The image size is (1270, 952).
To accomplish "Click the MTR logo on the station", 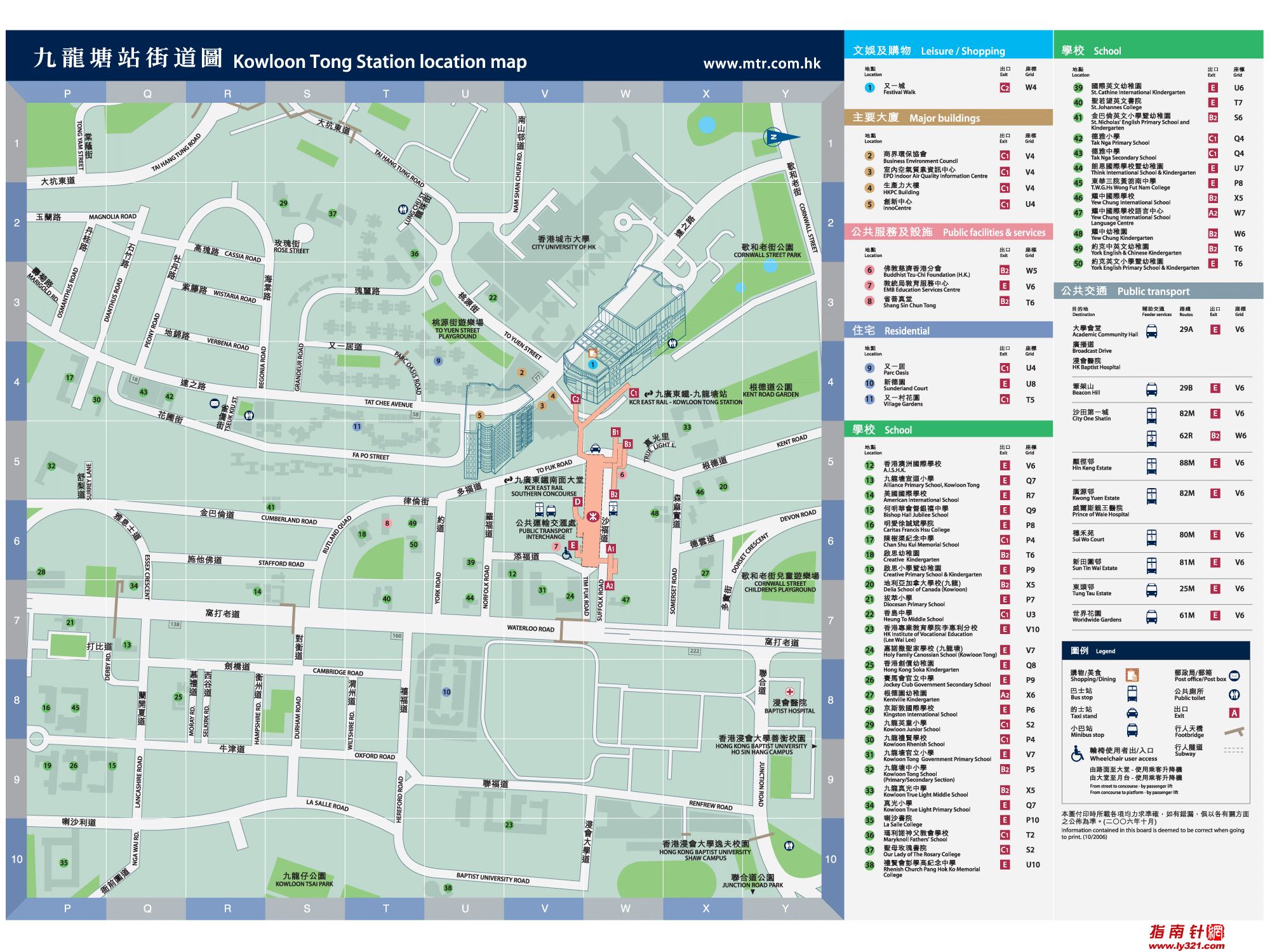I will pyautogui.click(x=592, y=516).
